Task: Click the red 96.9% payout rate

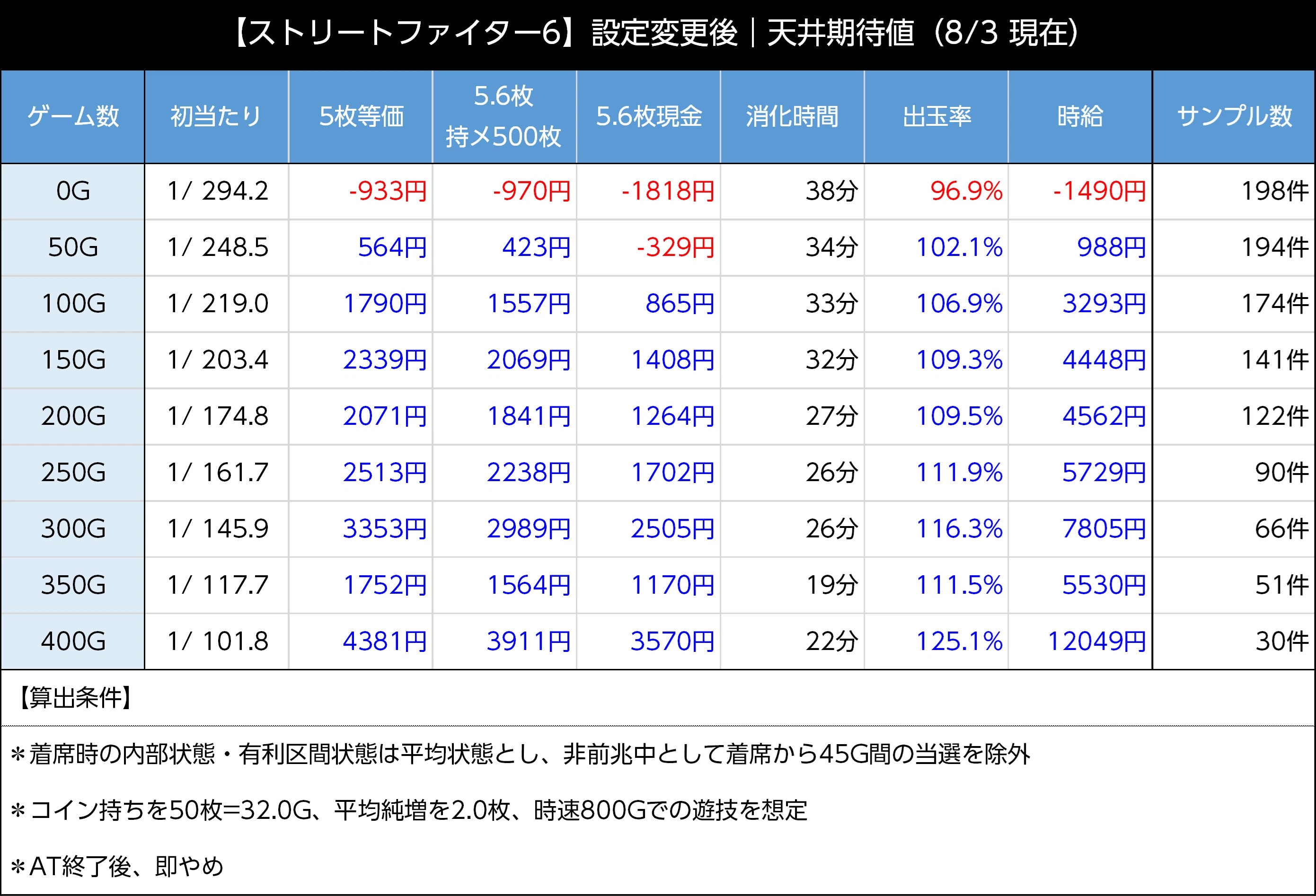Action: pos(967,191)
